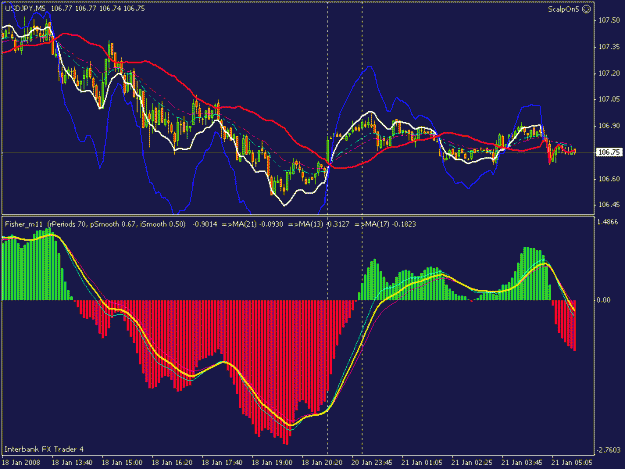Click the 18 Jan 15:00 time label
Screen dimensions: 625x469
(x=122, y=463)
